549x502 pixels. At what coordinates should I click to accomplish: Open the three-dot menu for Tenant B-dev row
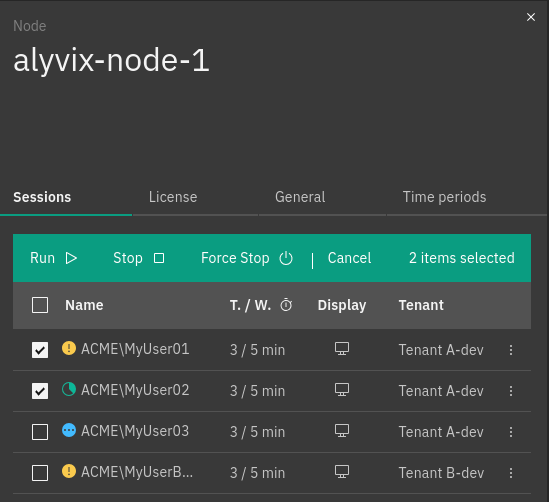[x=511, y=473]
